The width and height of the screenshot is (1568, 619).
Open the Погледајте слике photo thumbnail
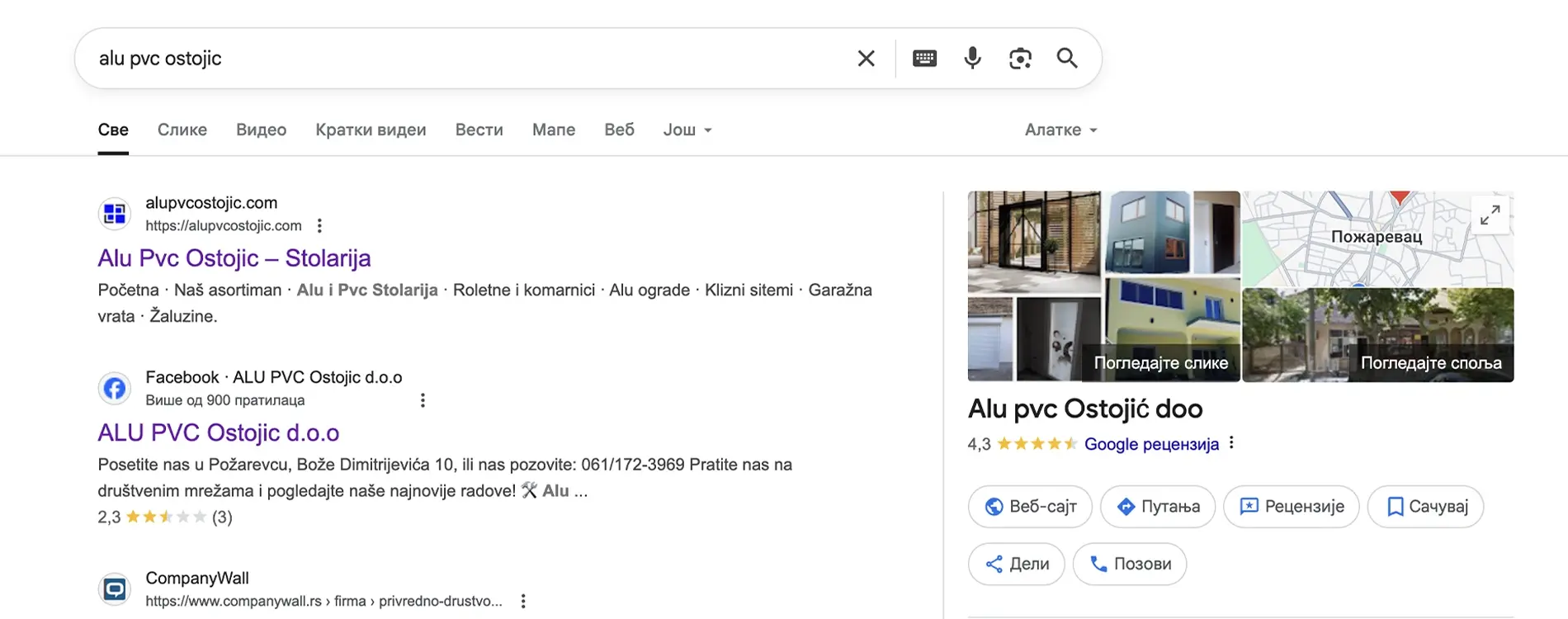pos(1160,363)
